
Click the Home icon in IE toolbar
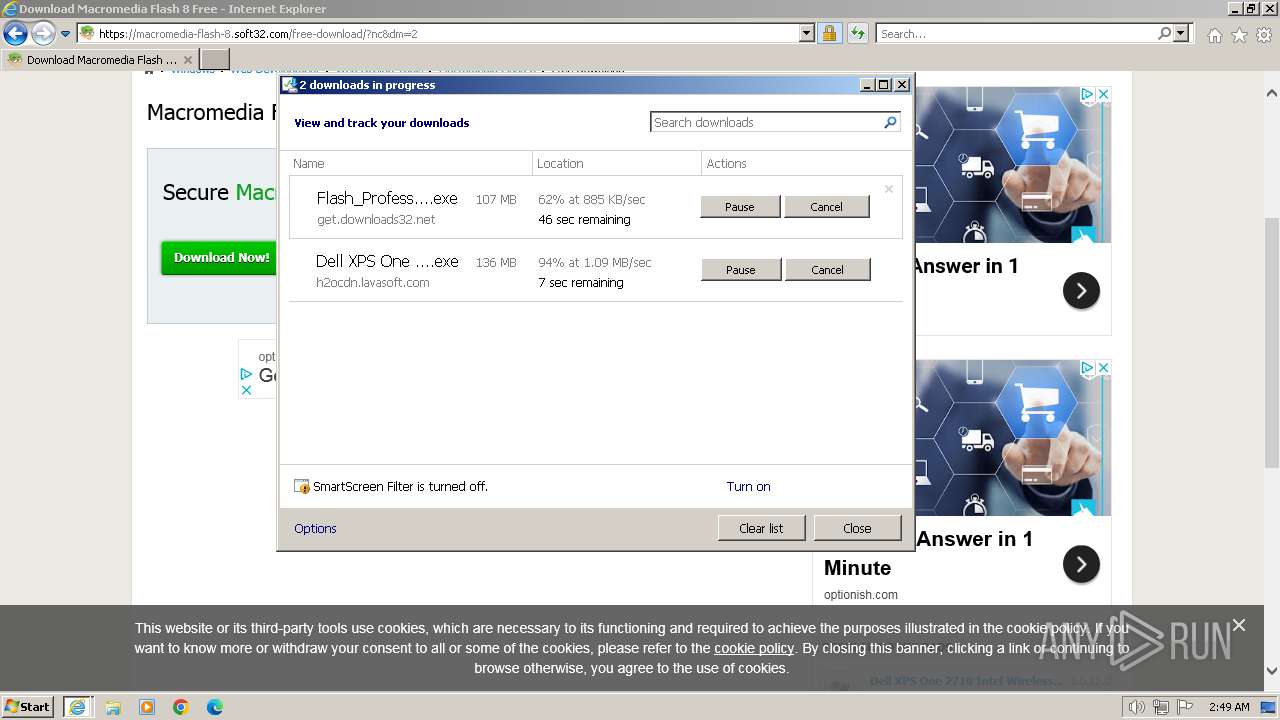coord(1214,35)
